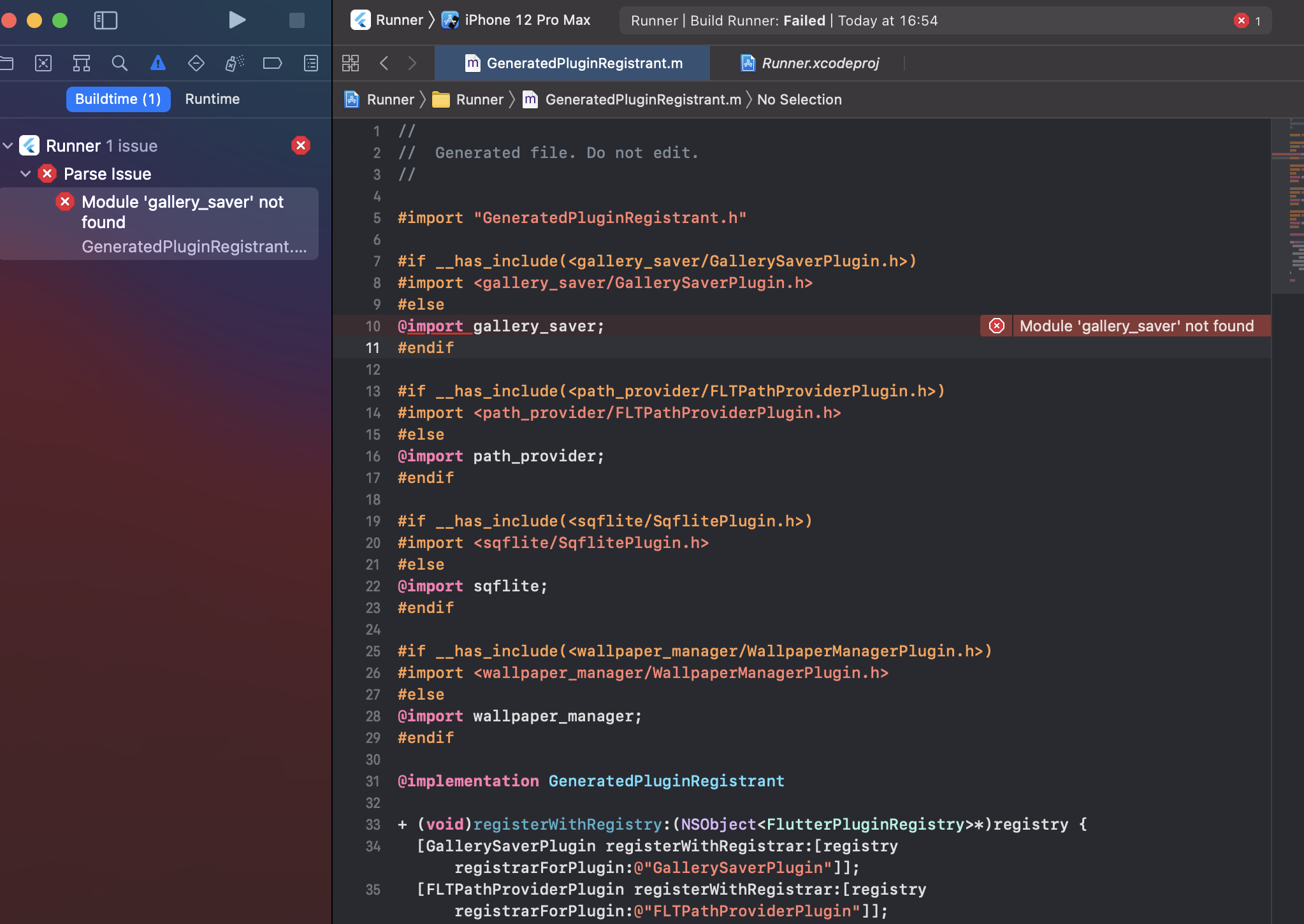Open the Breakpoint navigator icon
Viewport: 1304px width, 924px height.
(273, 63)
